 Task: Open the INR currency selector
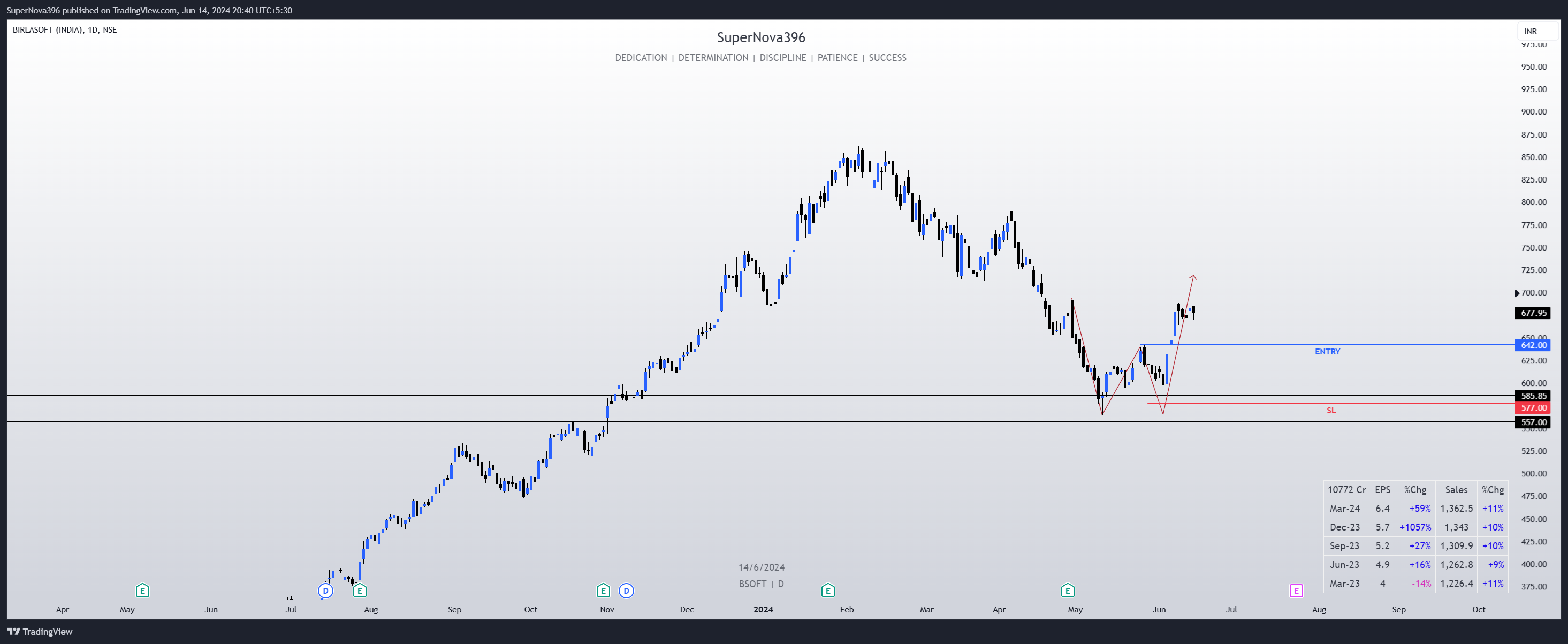click(x=1537, y=31)
